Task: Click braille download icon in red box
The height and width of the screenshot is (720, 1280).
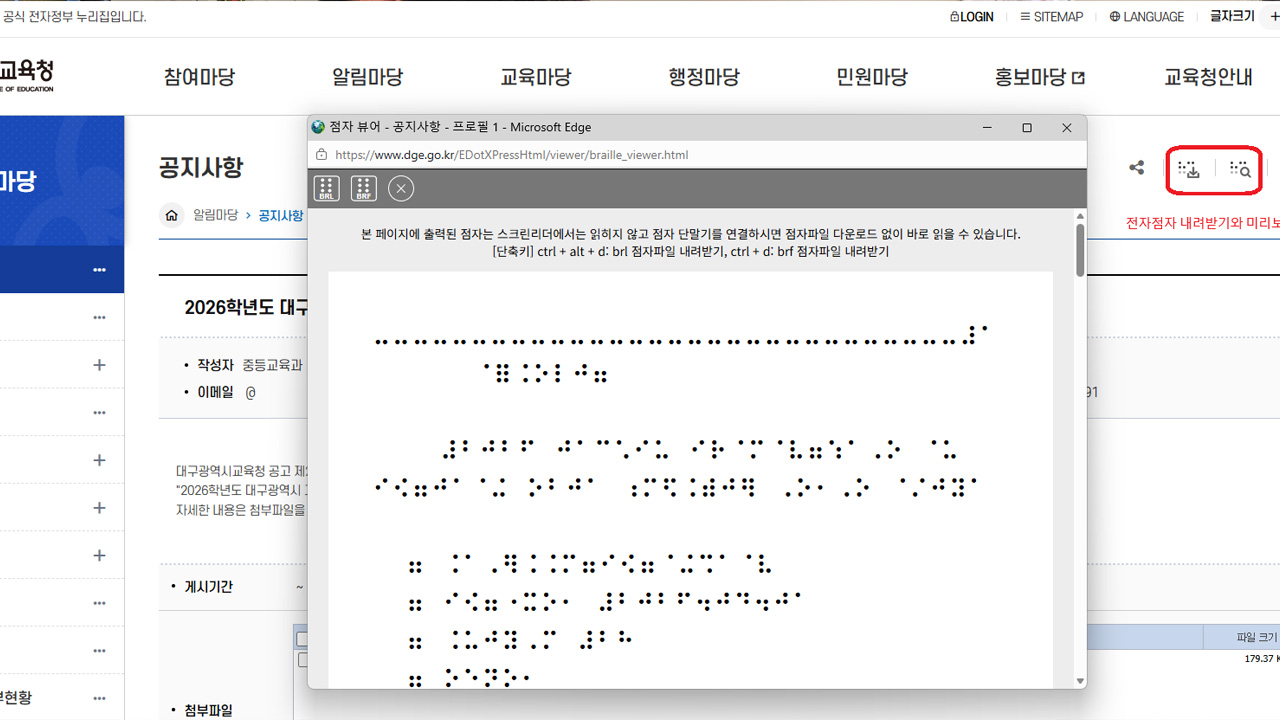Action: (x=1189, y=170)
